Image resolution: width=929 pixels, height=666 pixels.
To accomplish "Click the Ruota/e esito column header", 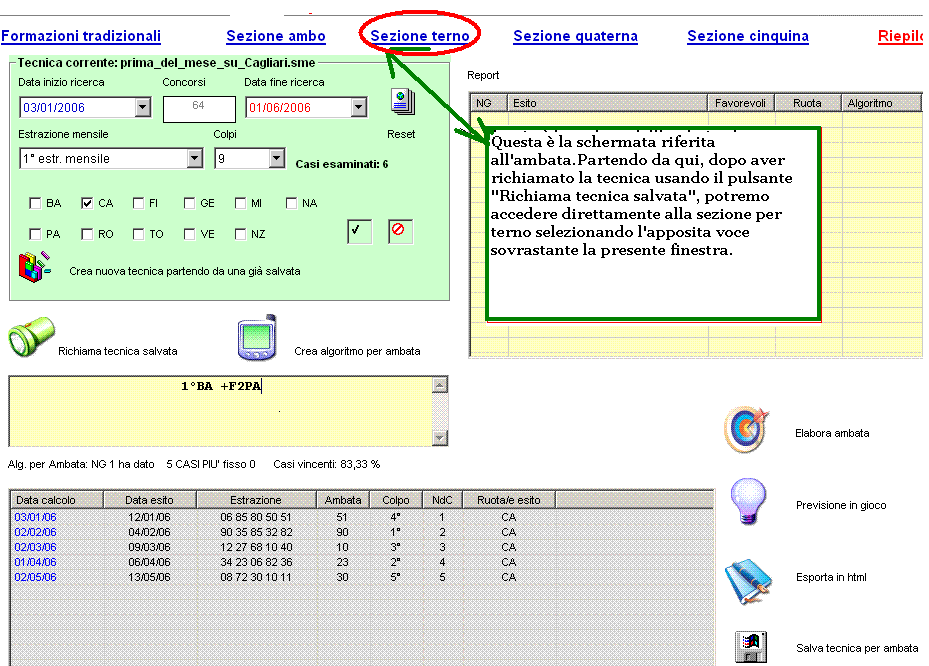I will tap(509, 500).
